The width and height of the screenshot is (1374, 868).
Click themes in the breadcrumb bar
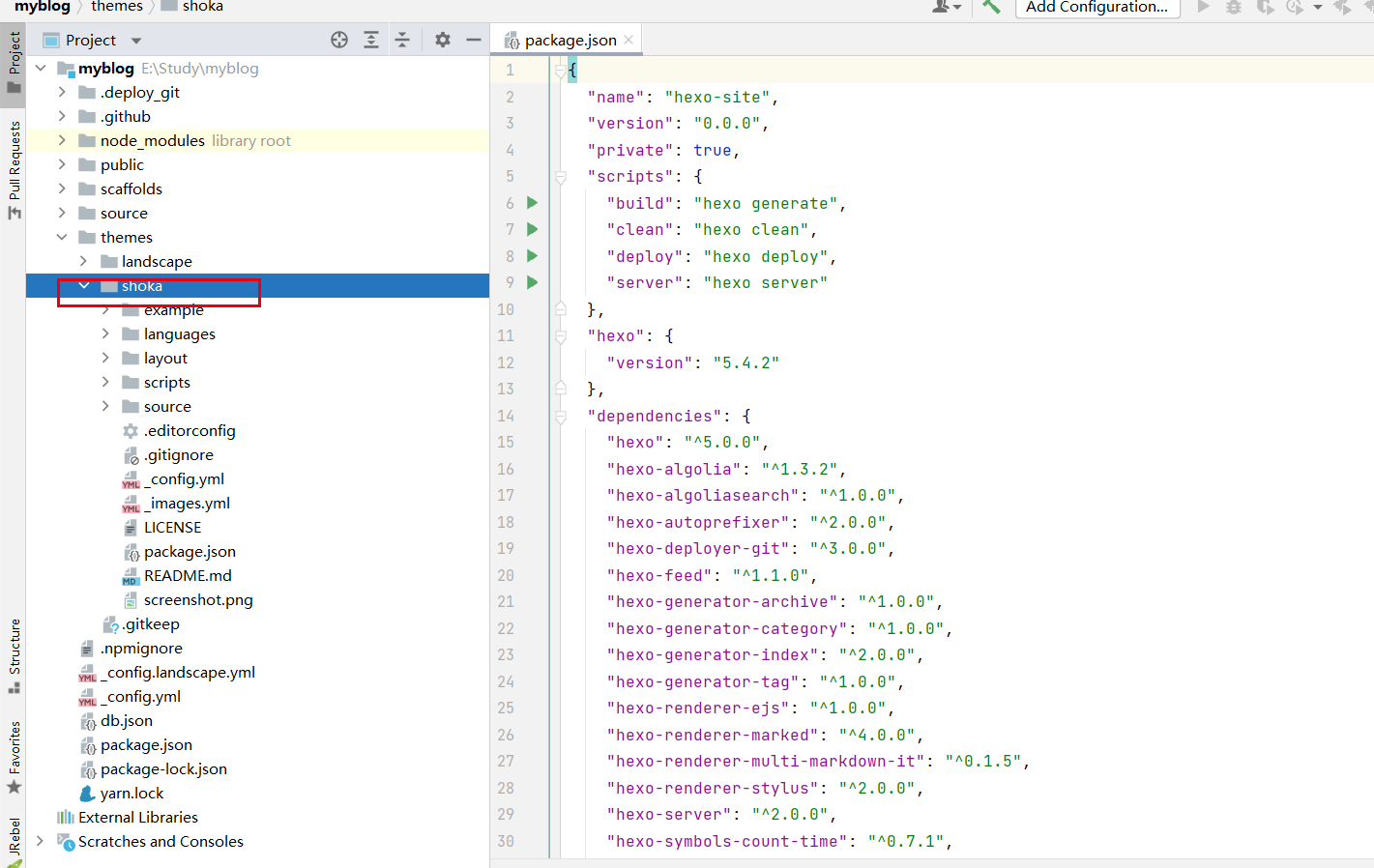pos(116,7)
